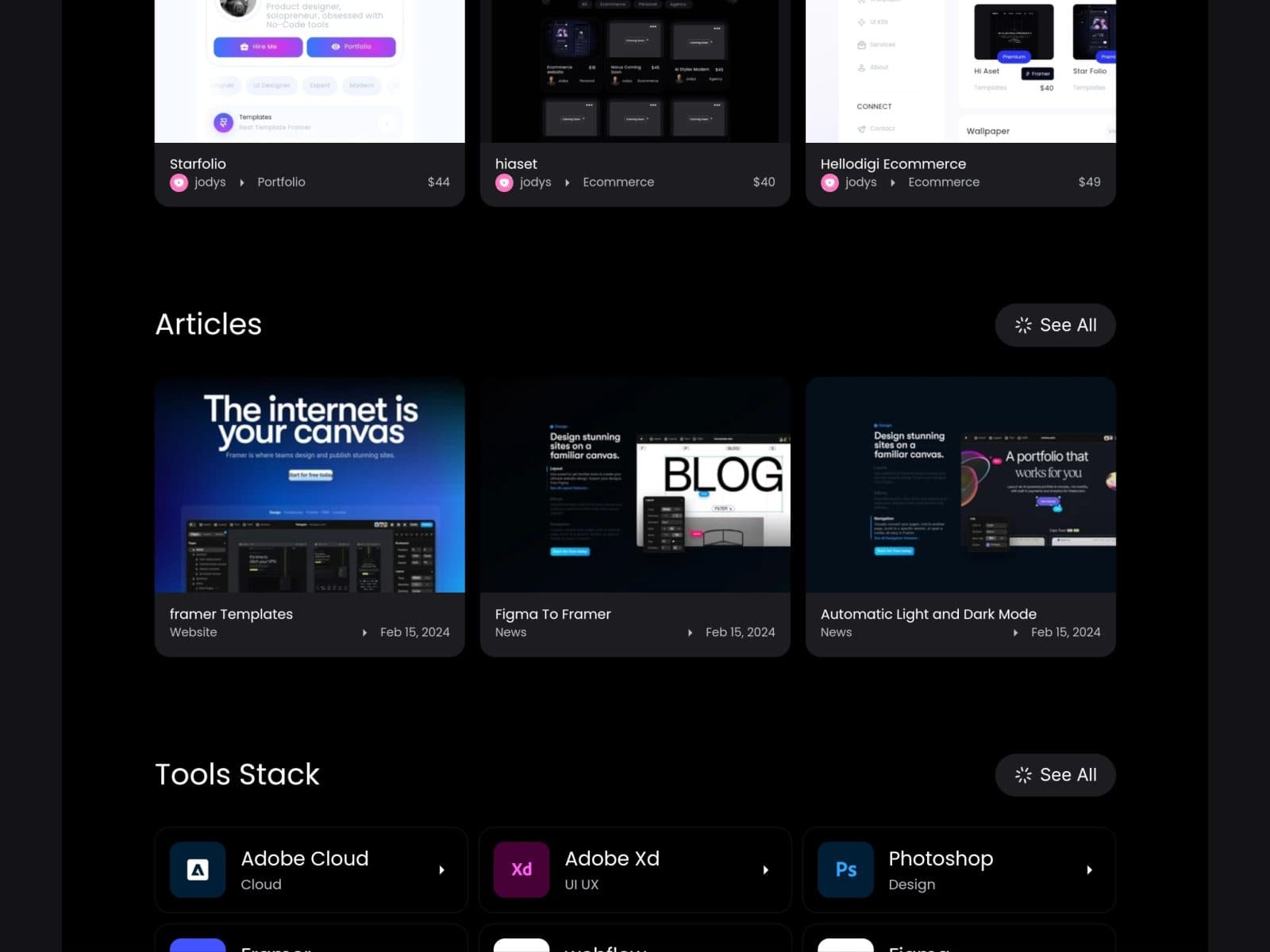Open the Hellodigi Ecommerce template title
This screenshot has width=1270, height=952.
(893, 163)
